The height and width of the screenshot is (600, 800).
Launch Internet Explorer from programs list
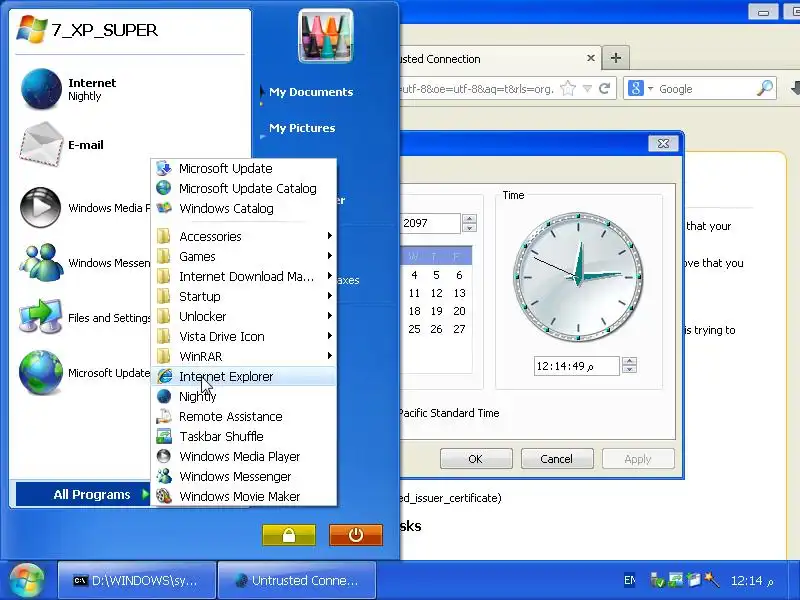point(244,376)
